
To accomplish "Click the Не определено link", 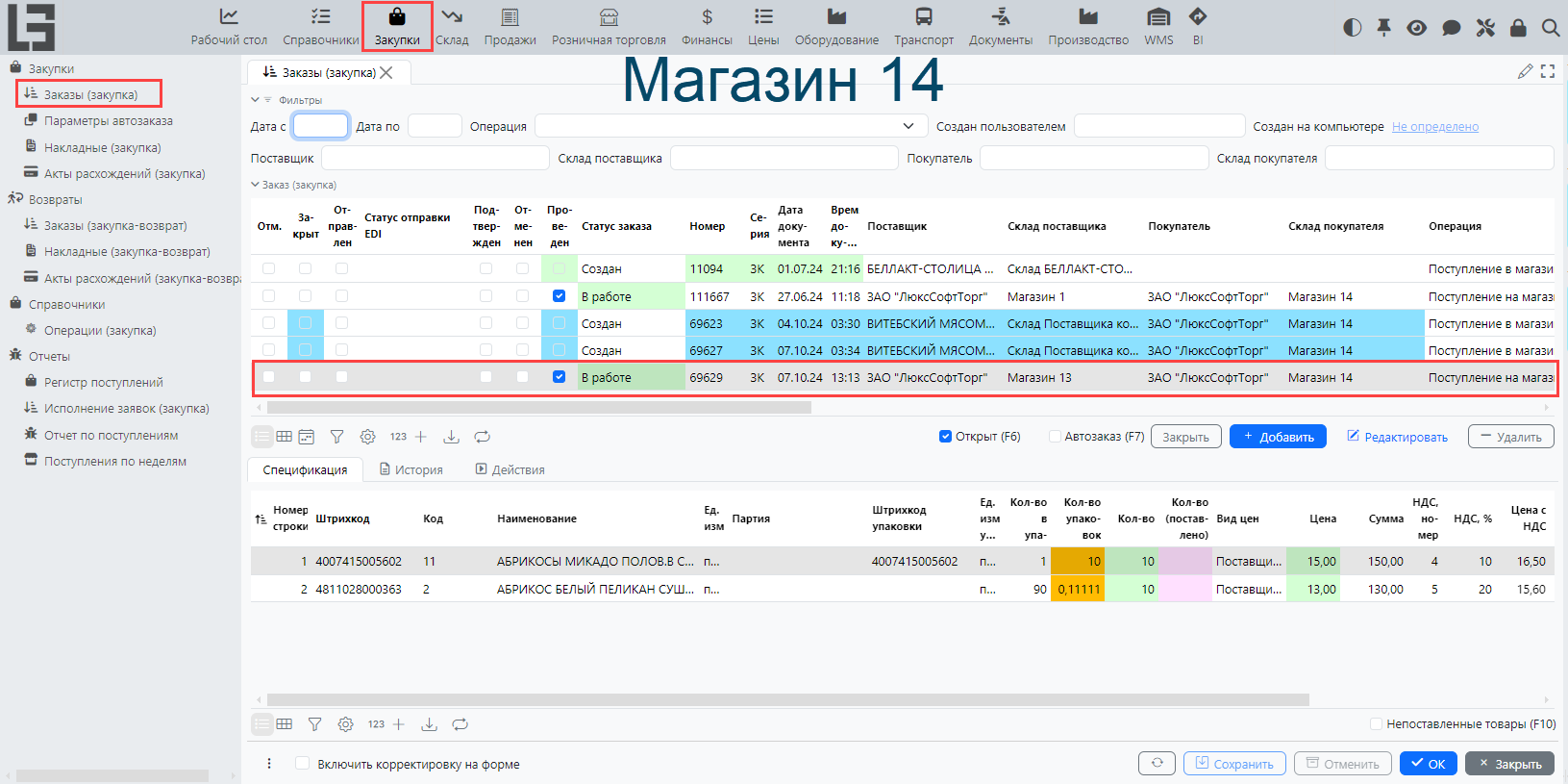I will (1434, 127).
